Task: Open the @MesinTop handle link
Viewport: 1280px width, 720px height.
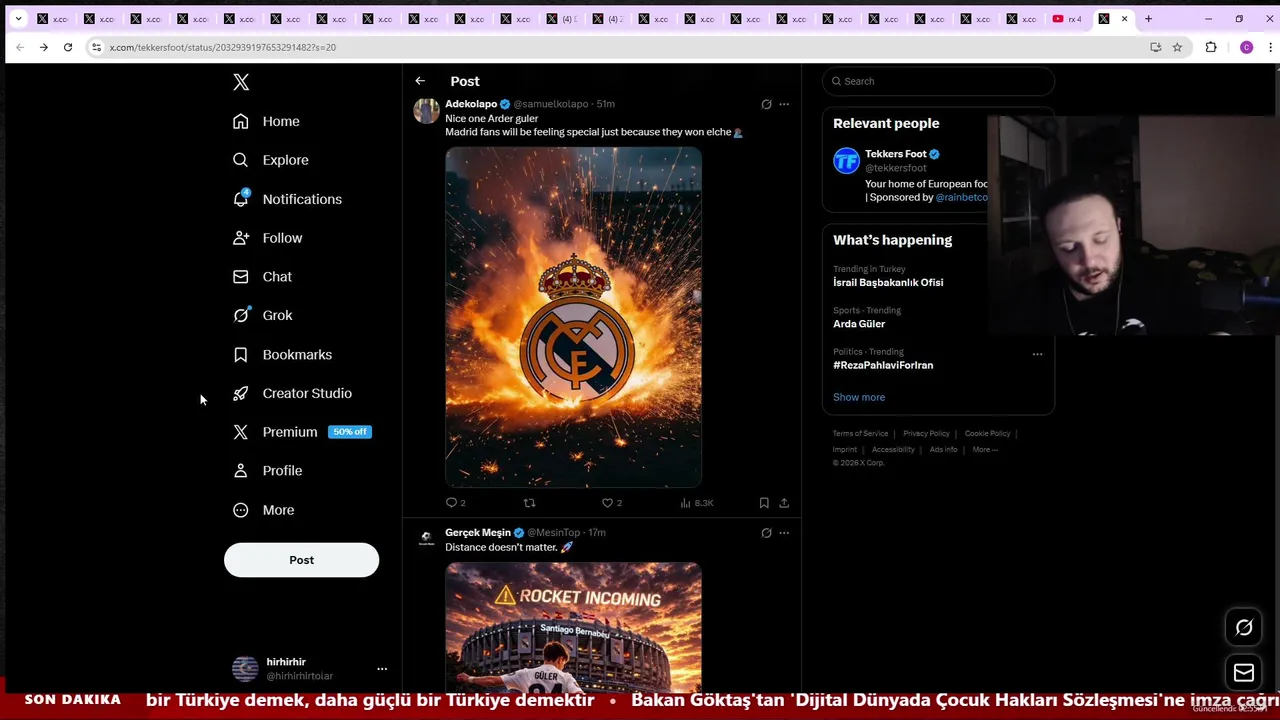Action: (553, 533)
